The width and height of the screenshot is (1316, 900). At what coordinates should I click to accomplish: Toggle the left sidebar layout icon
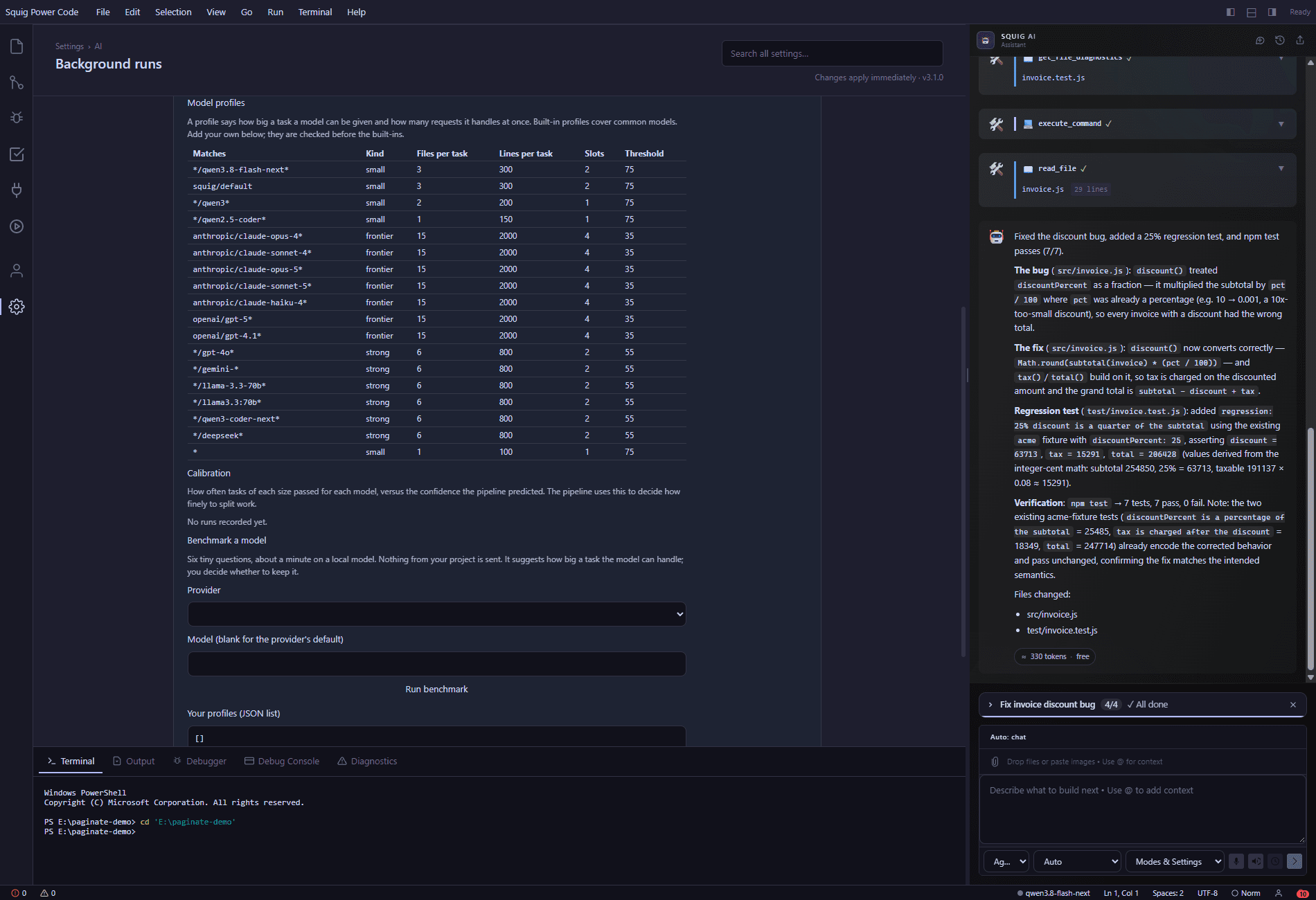point(1231,12)
